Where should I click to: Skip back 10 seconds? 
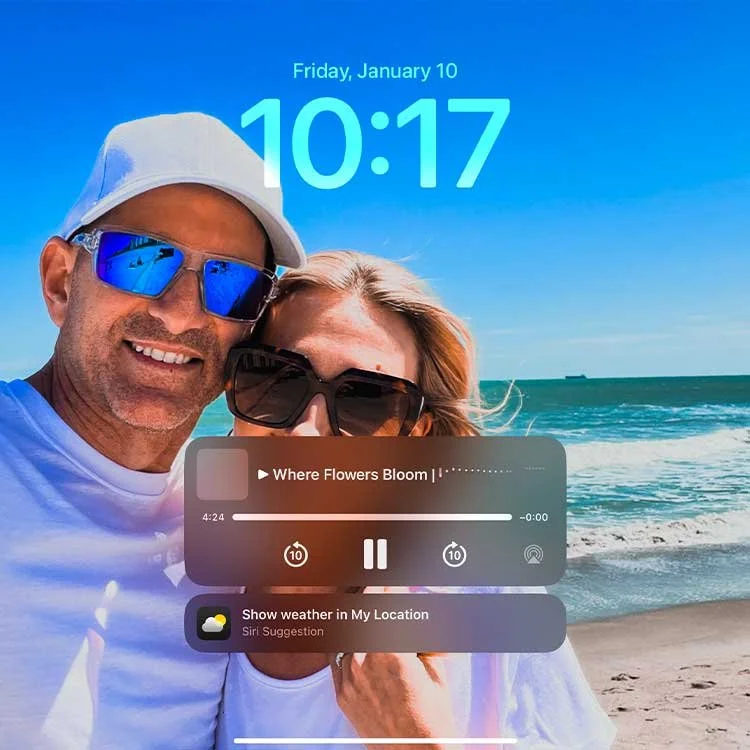pyautogui.click(x=296, y=554)
